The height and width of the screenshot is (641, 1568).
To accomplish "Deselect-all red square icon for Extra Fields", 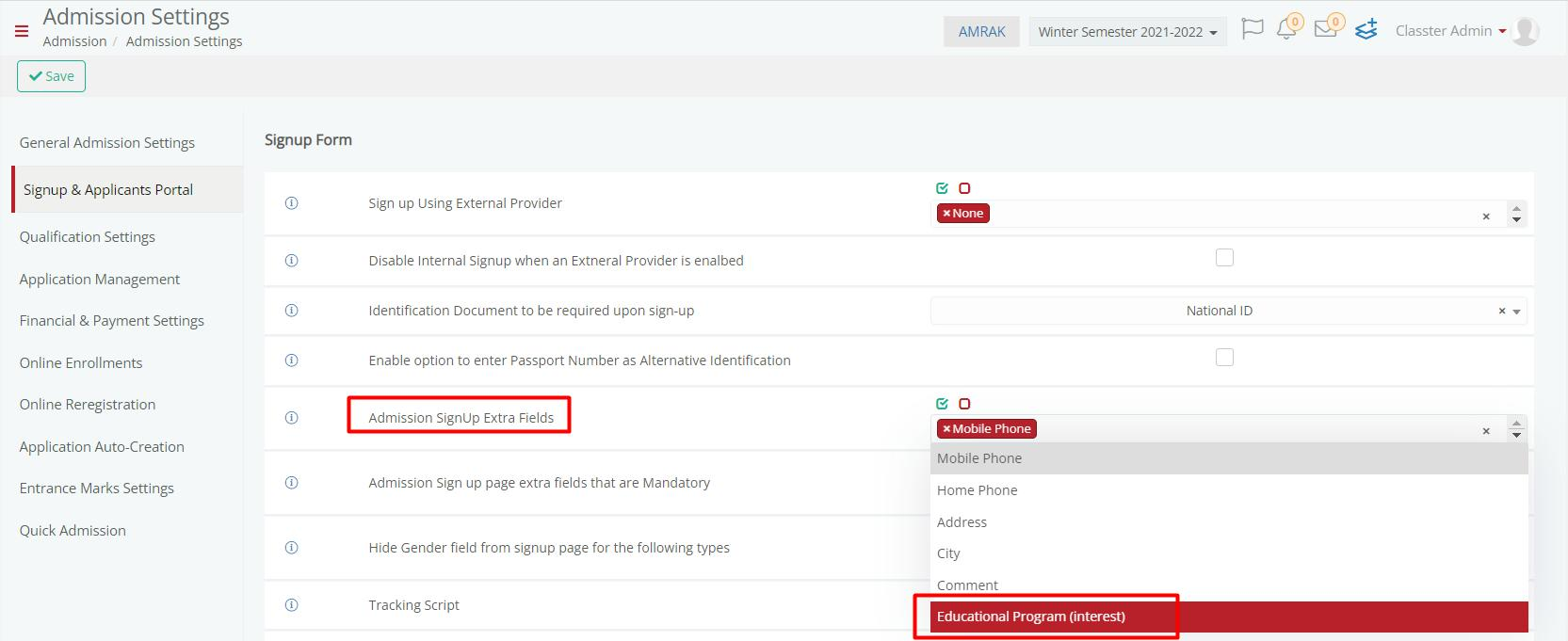I will point(964,404).
